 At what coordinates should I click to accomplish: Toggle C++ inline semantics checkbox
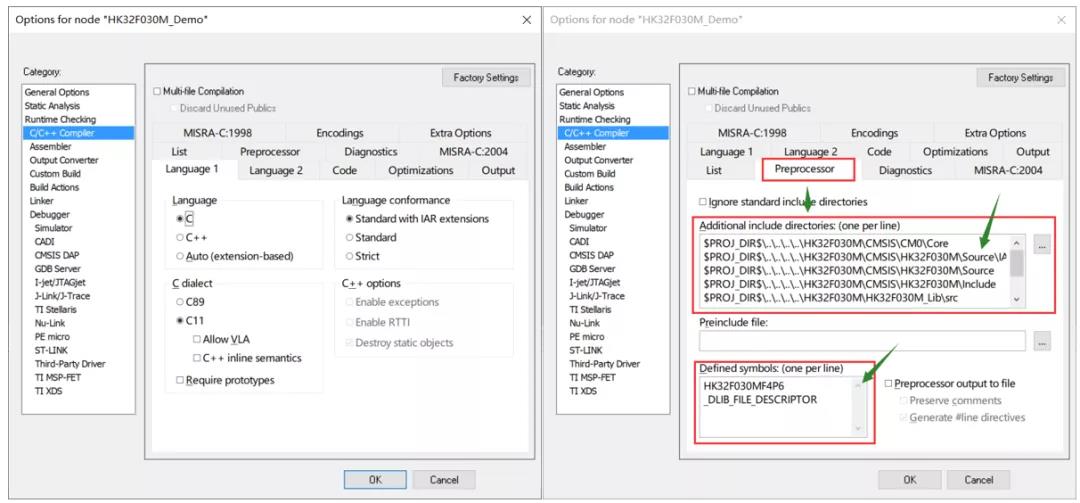tap(197, 358)
